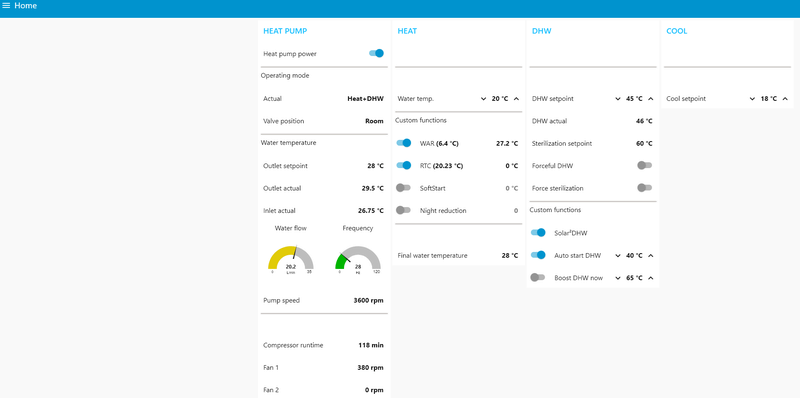The width and height of the screenshot is (800, 398).
Task: Click the COOL panel heading
Action: 677,31
